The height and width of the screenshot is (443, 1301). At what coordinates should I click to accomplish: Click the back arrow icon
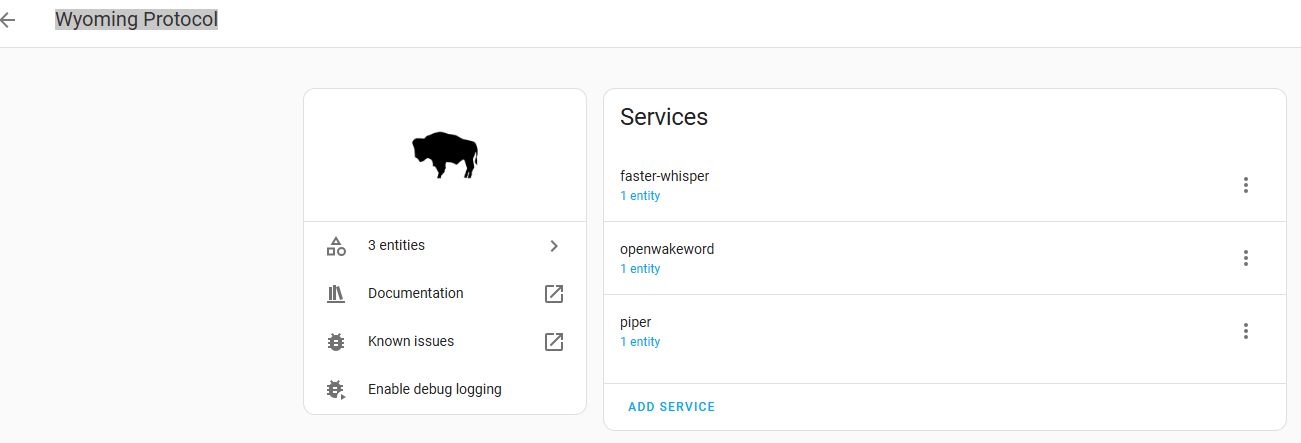coord(8,20)
